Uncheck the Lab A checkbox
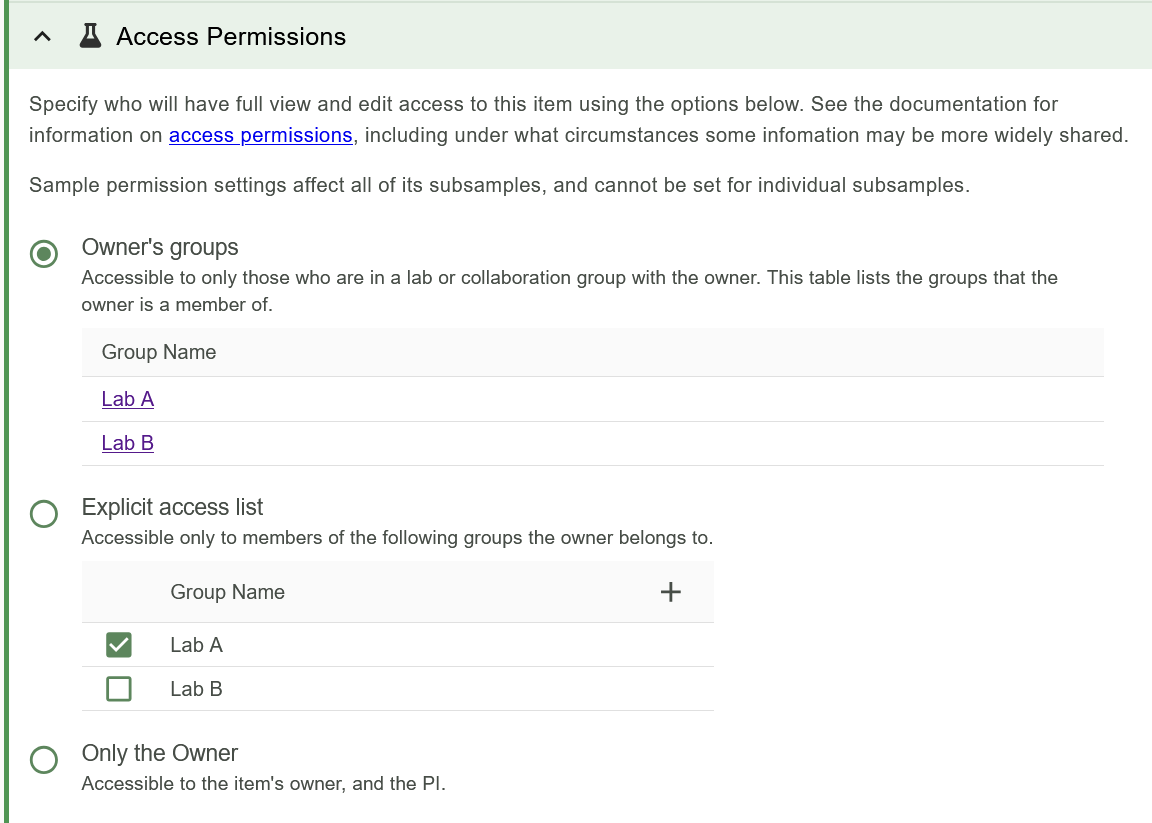 (x=119, y=645)
